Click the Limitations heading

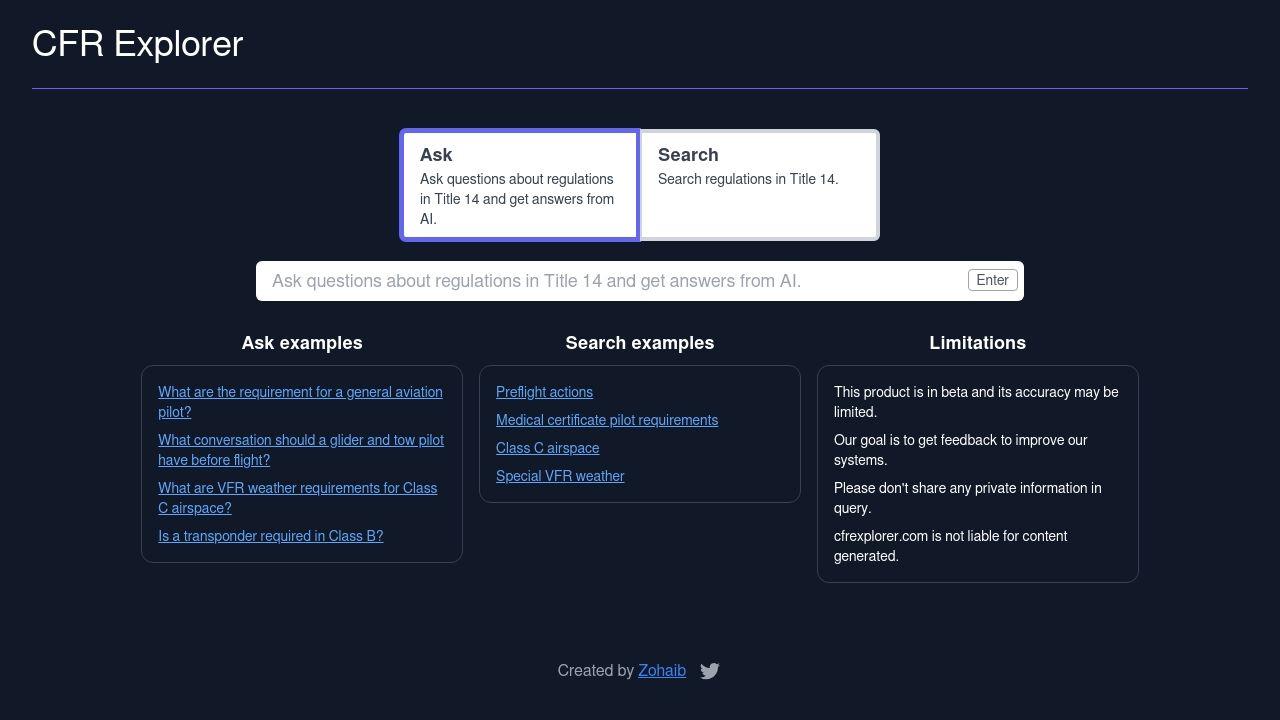pyautogui.click(x=977, y=343)
